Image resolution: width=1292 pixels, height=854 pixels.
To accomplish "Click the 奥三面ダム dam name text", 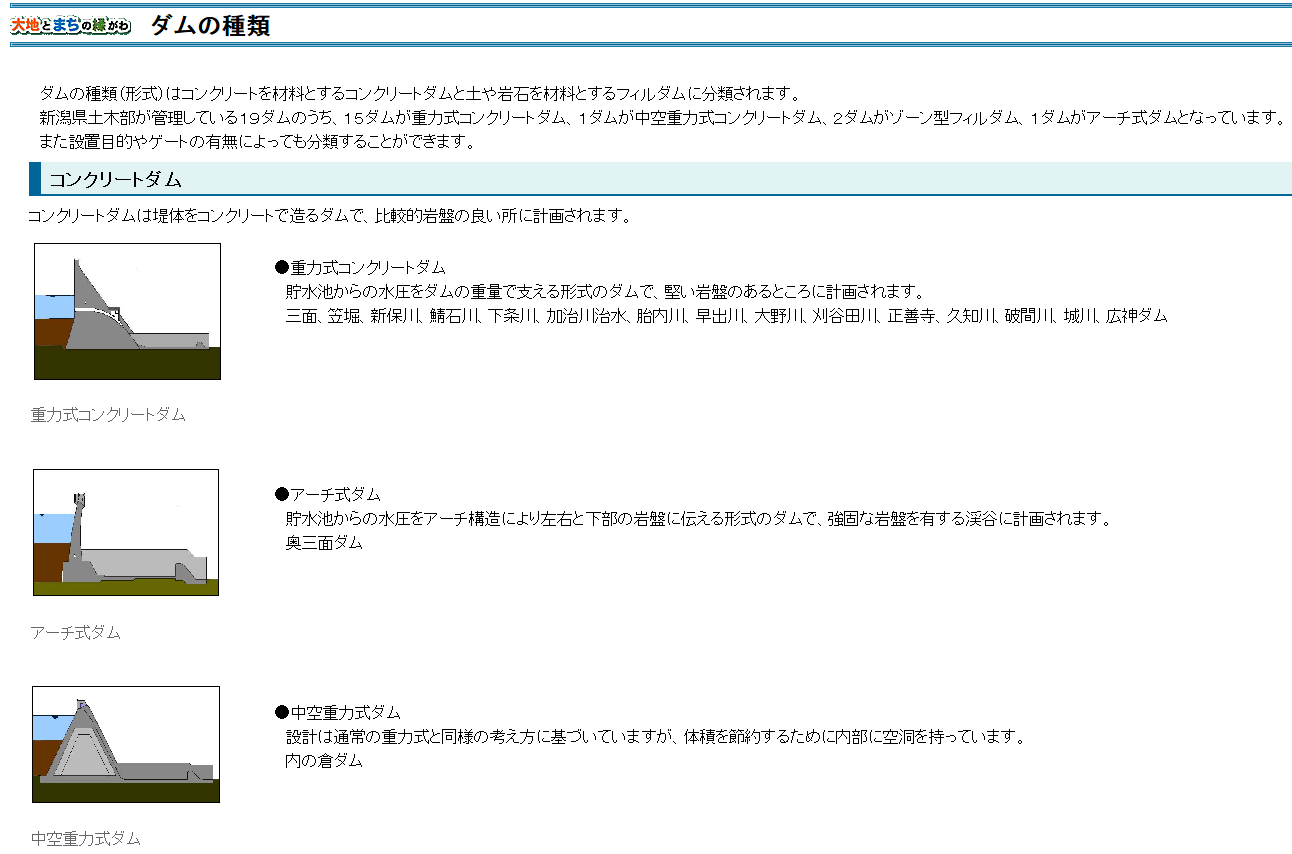I will [x=324, y=543].
